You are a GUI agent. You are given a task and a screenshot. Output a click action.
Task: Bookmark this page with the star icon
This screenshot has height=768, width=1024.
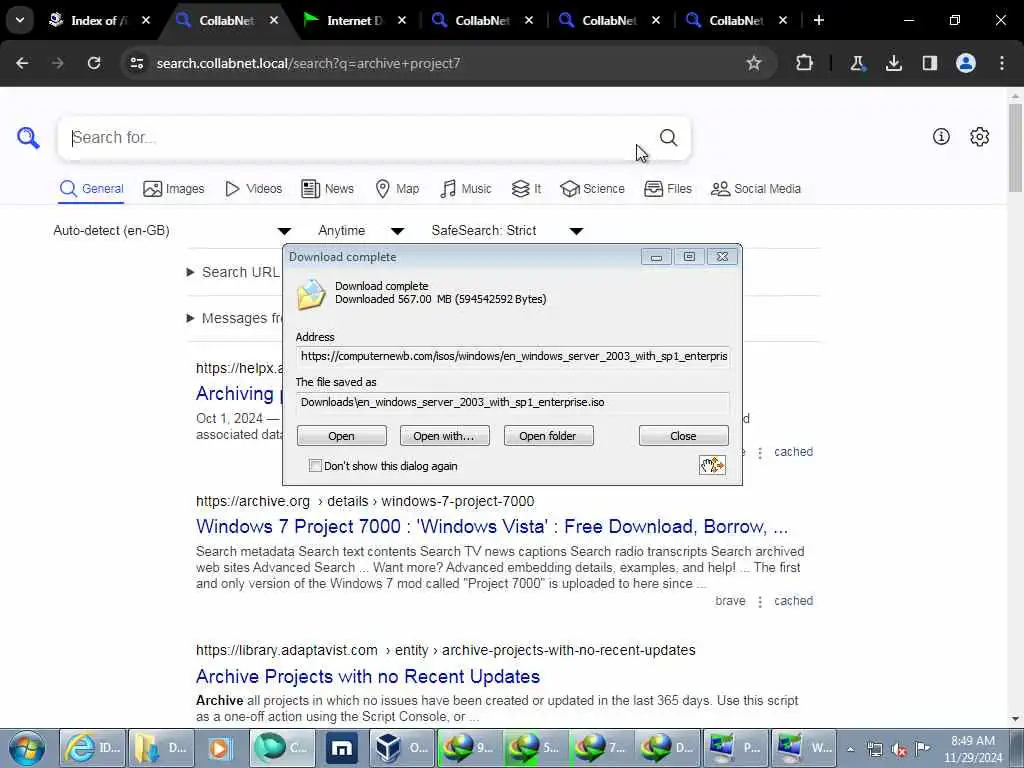pos(754,63)
